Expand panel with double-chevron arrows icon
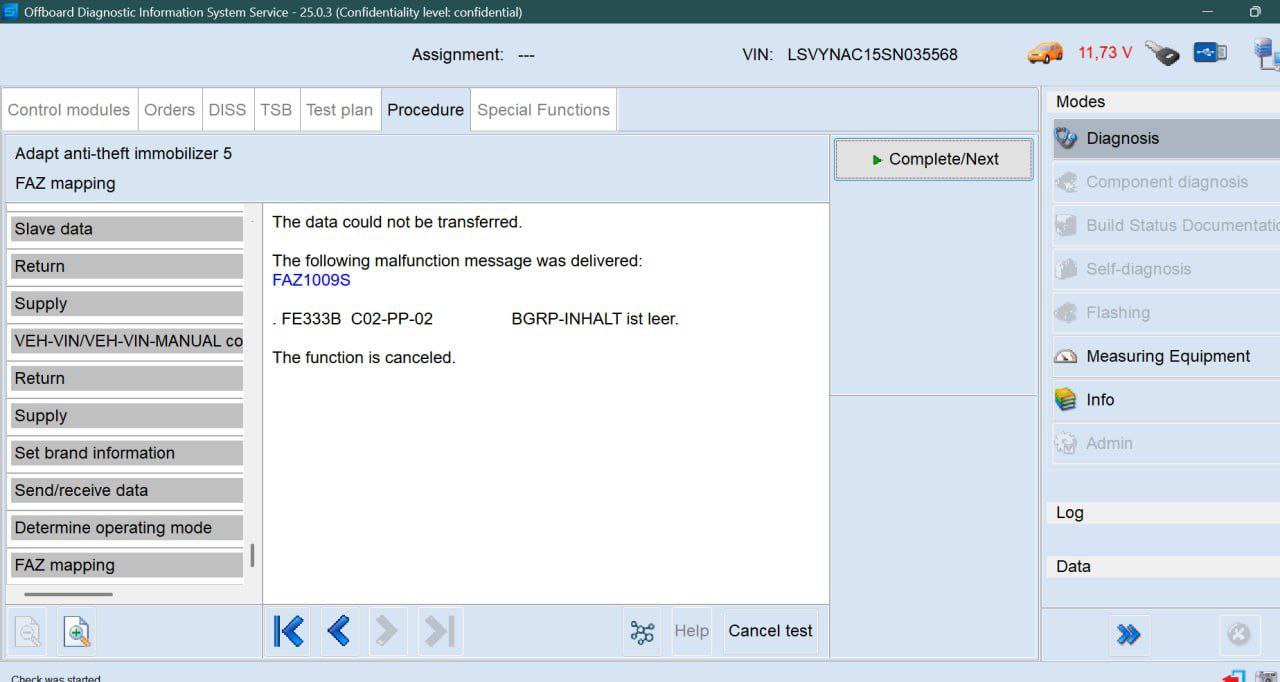 1128,634
